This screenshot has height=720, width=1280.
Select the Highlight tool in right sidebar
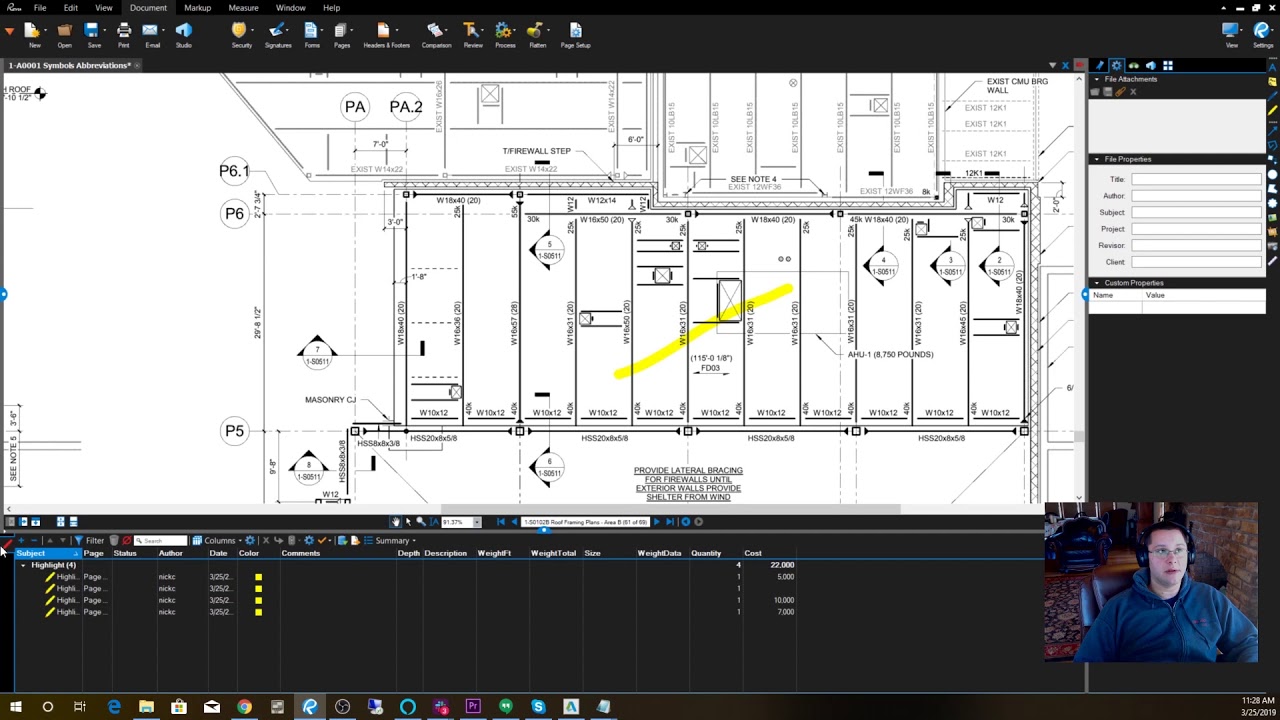pyautogui.click(x=1272, y=109)
